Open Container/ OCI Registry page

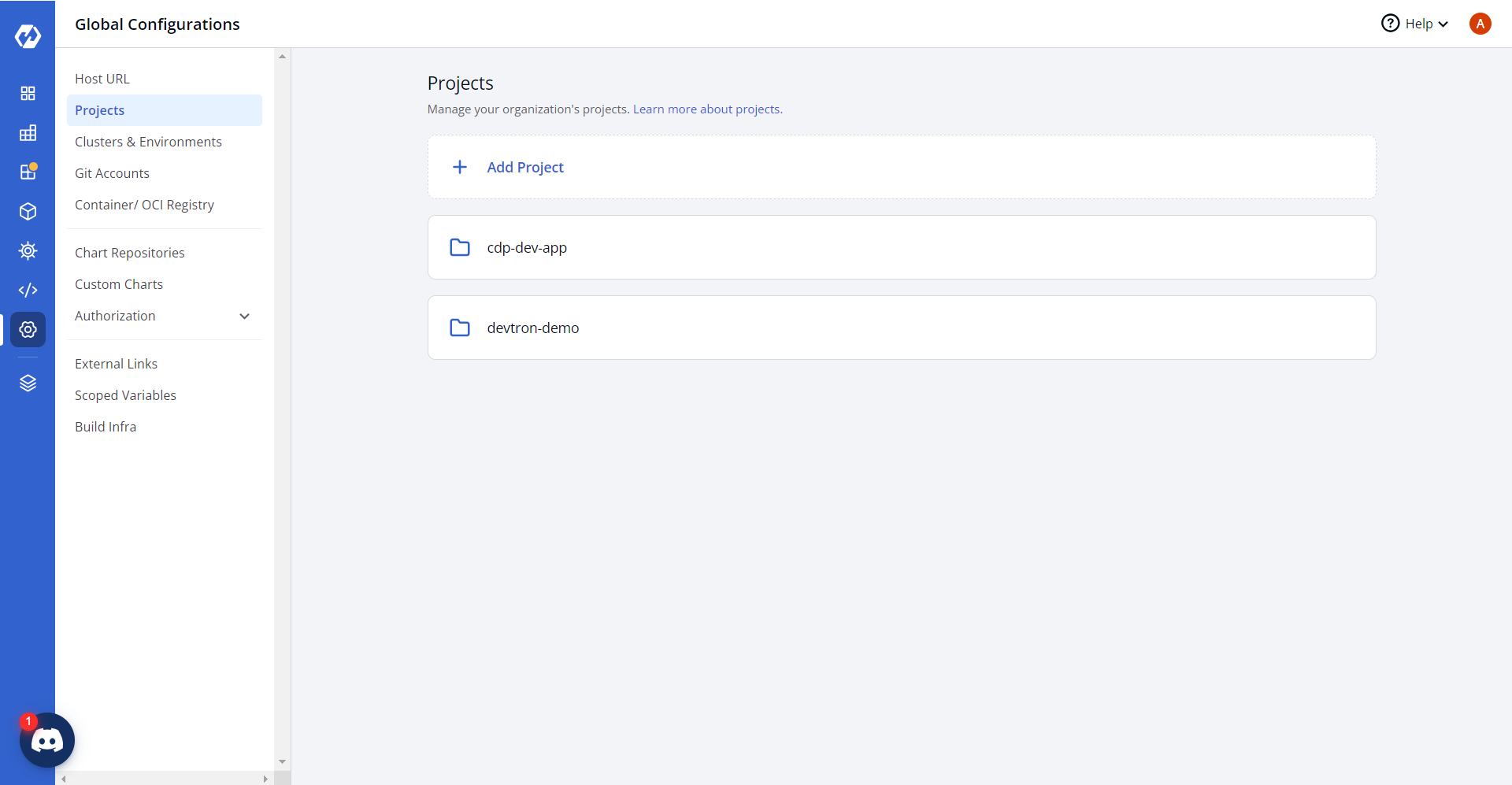[x=144, y=205]
